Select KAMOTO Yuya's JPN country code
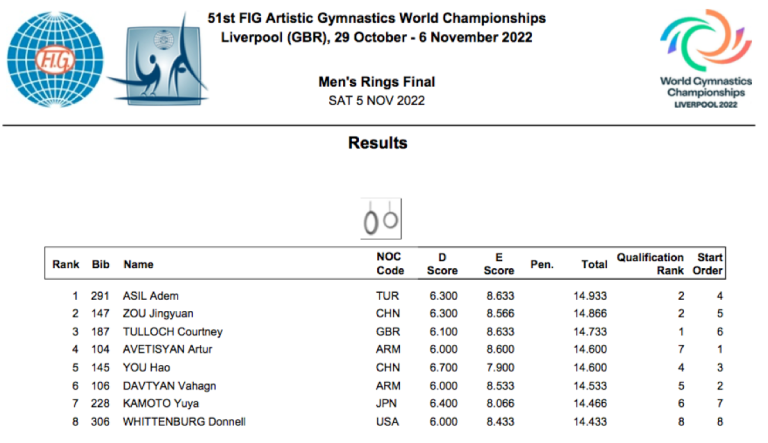The width and height of the screenshot is (768, 443). click(x=386, y=404)
